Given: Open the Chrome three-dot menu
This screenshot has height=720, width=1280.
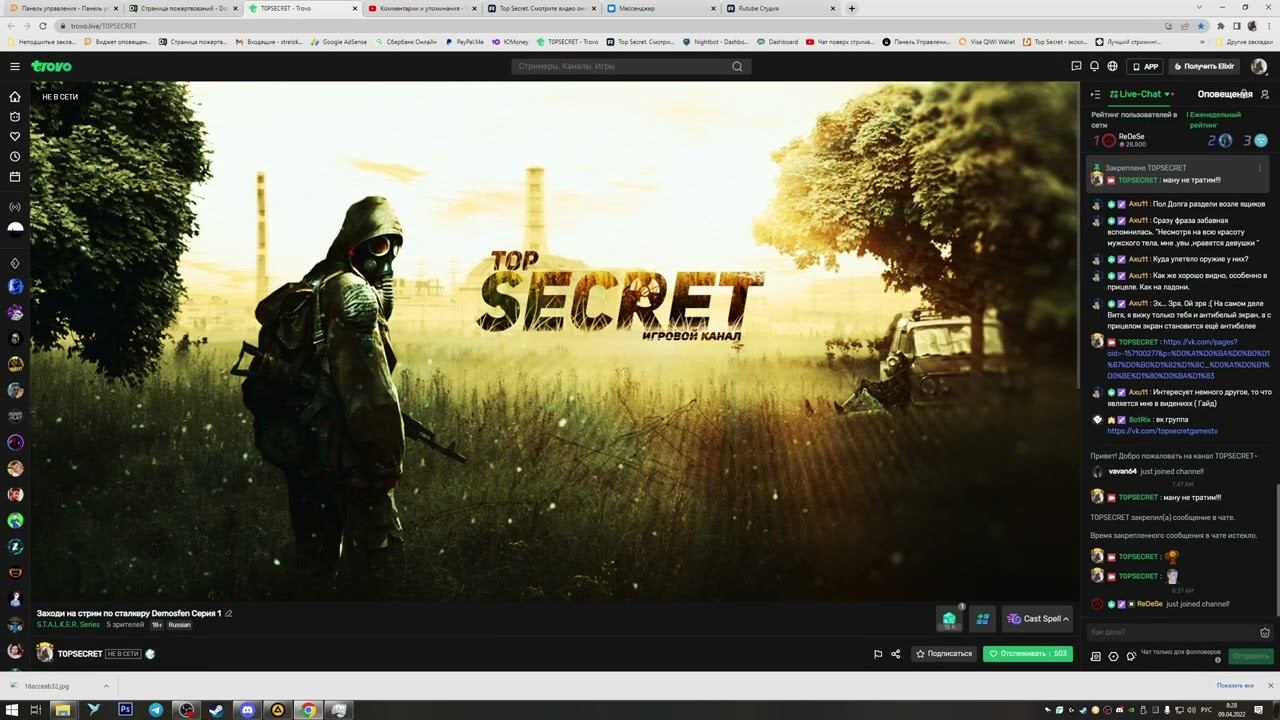Looking at the screenshot, I should (x=1268, y=26).
